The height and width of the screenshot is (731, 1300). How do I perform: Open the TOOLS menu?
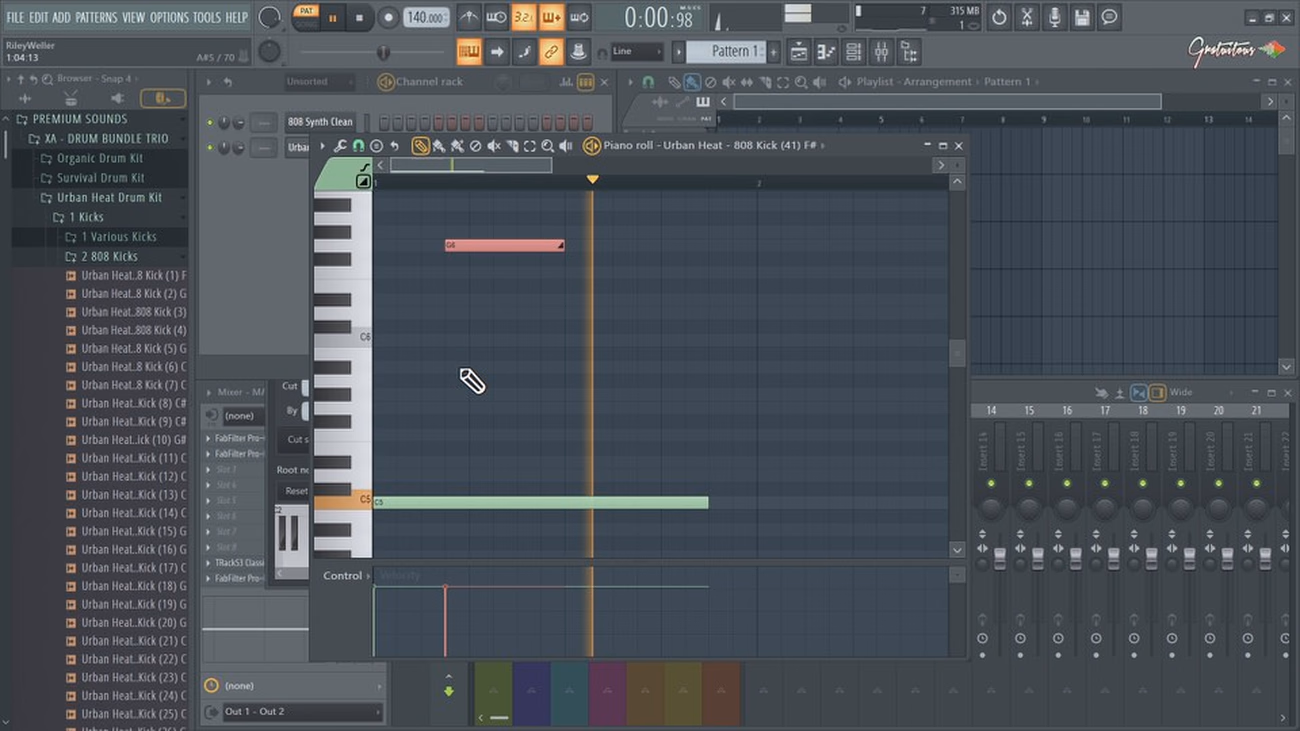click(x=207, y=17)
